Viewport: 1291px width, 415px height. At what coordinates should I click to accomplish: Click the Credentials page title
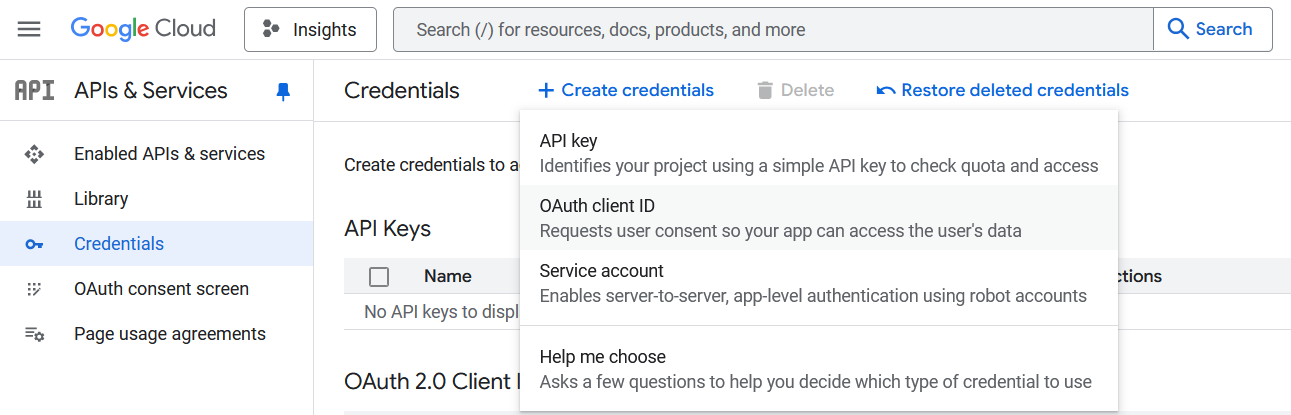[402, 91]
